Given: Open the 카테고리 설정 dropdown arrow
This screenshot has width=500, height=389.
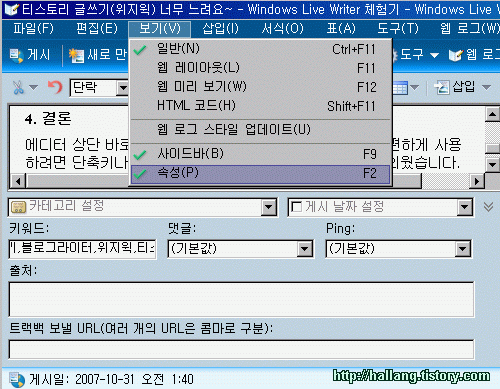Looking at the screenshot, I should 269,207.
